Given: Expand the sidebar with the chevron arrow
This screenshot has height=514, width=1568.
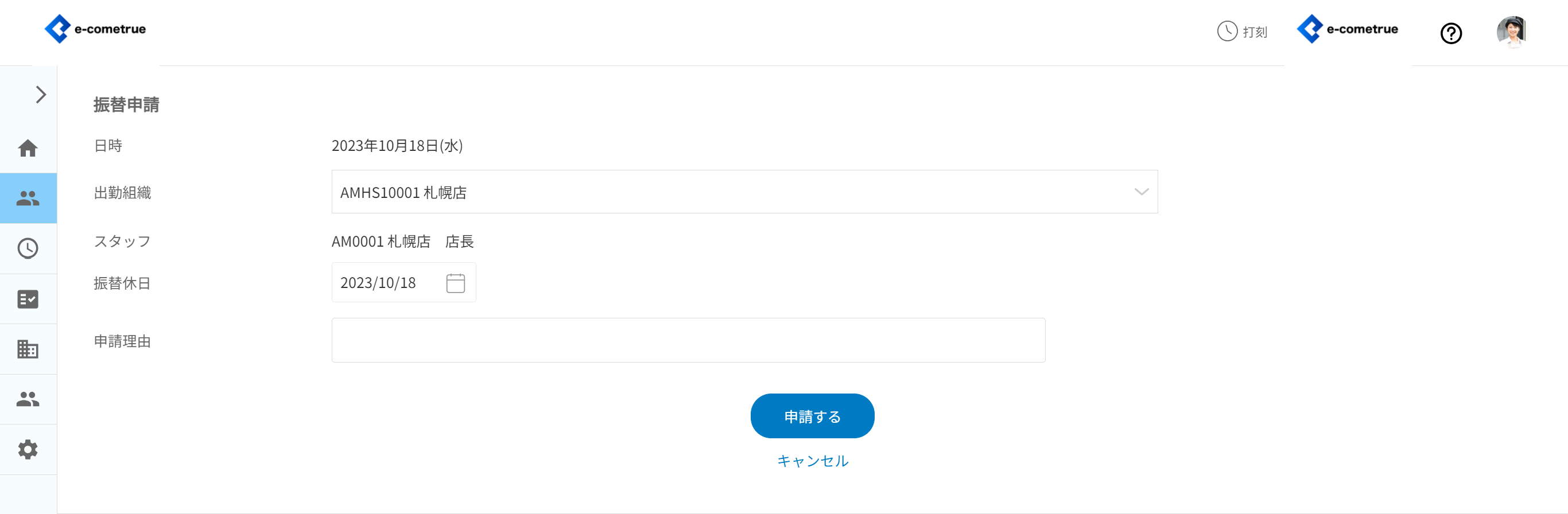Looking at the screenshot, I should click(41, 95).
